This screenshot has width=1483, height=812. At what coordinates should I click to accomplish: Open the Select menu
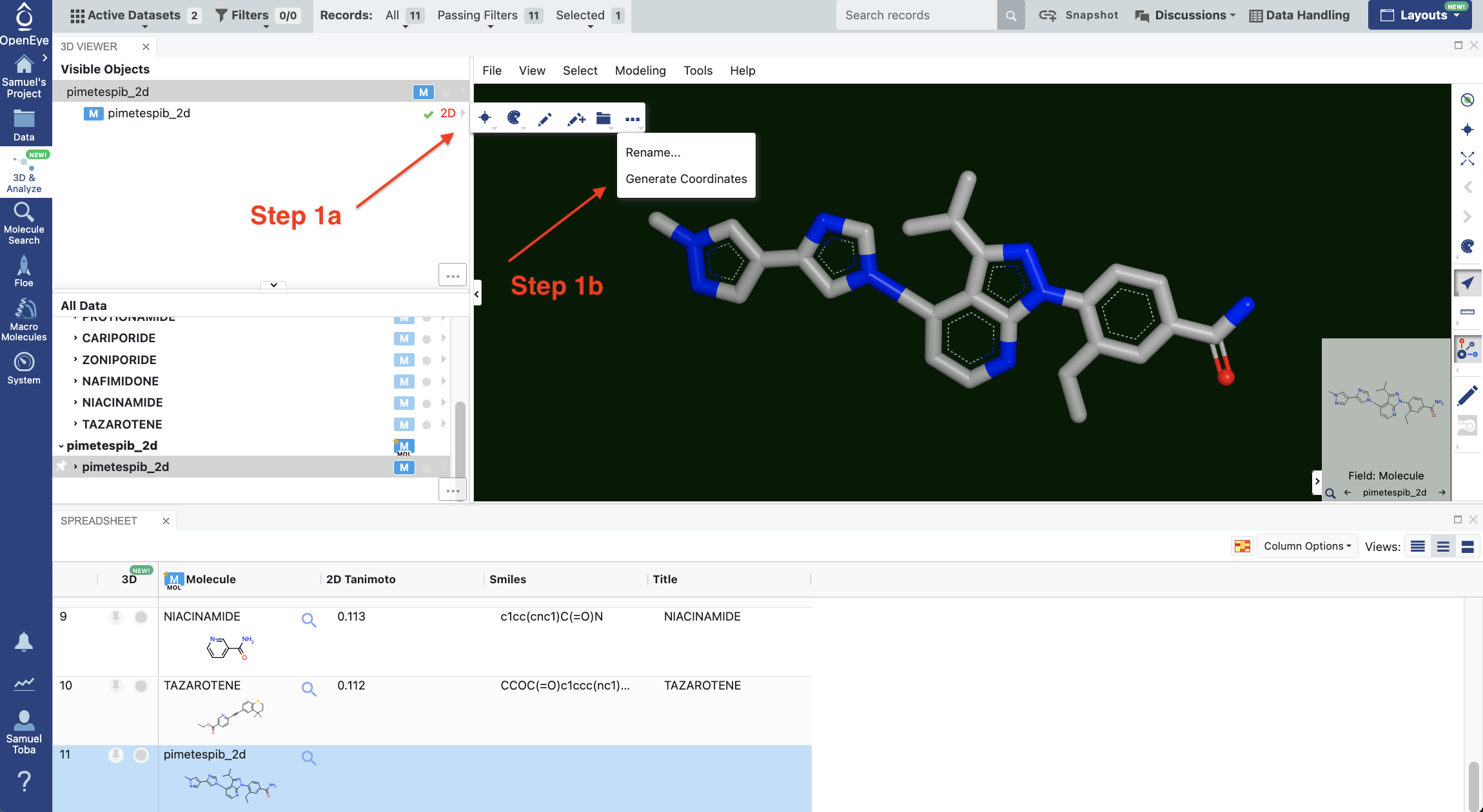(580, 70)
